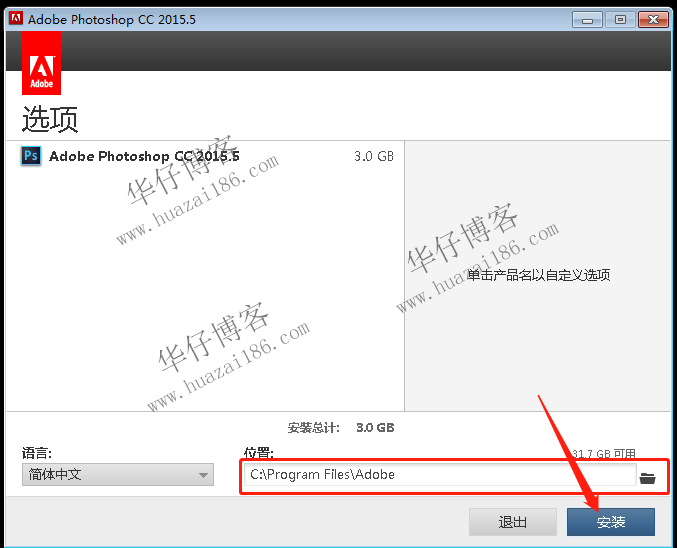Screen dimensions: 677x548
Task: Click the Adobe icon in the title bar
Action: tap(16, 19)
